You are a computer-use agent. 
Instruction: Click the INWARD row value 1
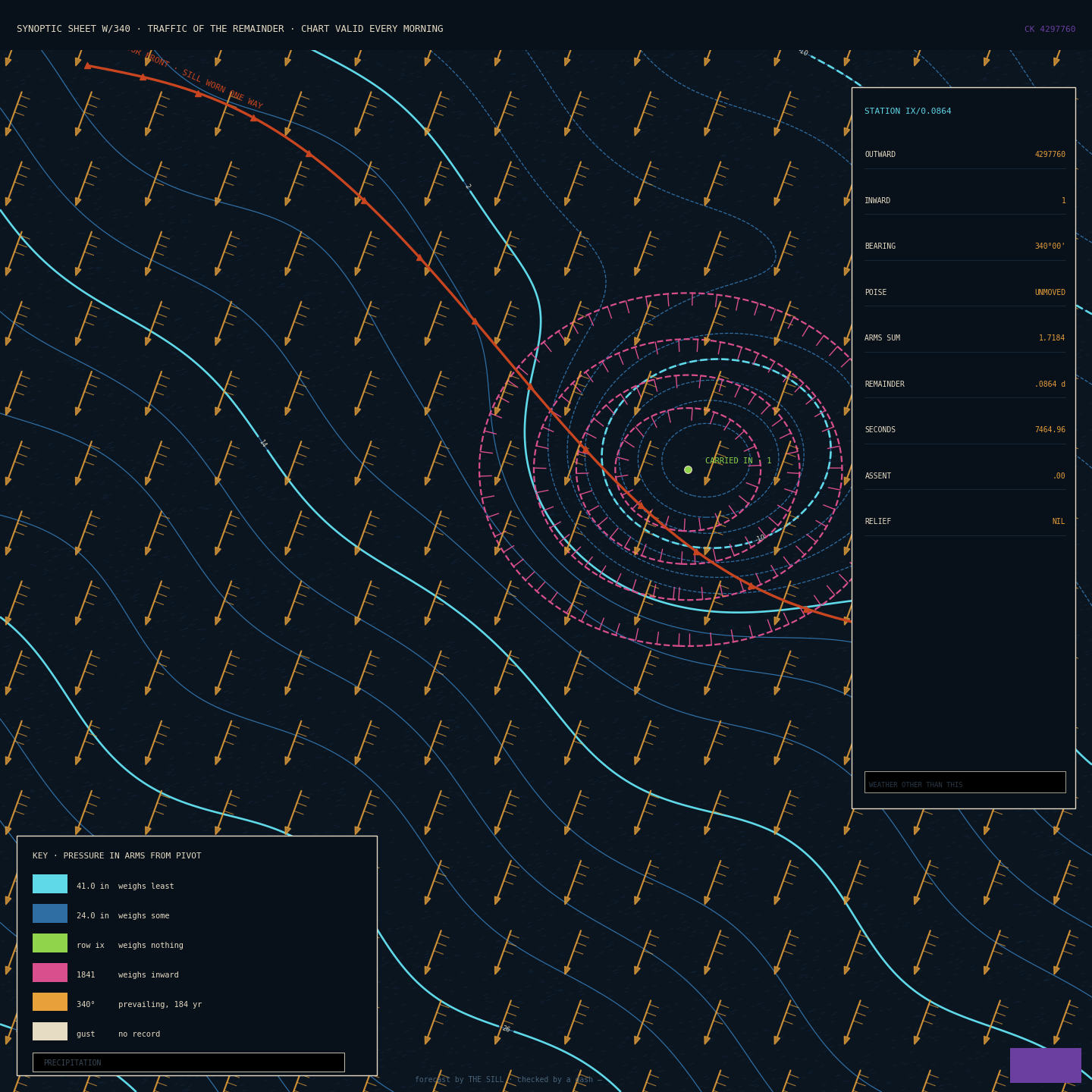[1063, 201]
